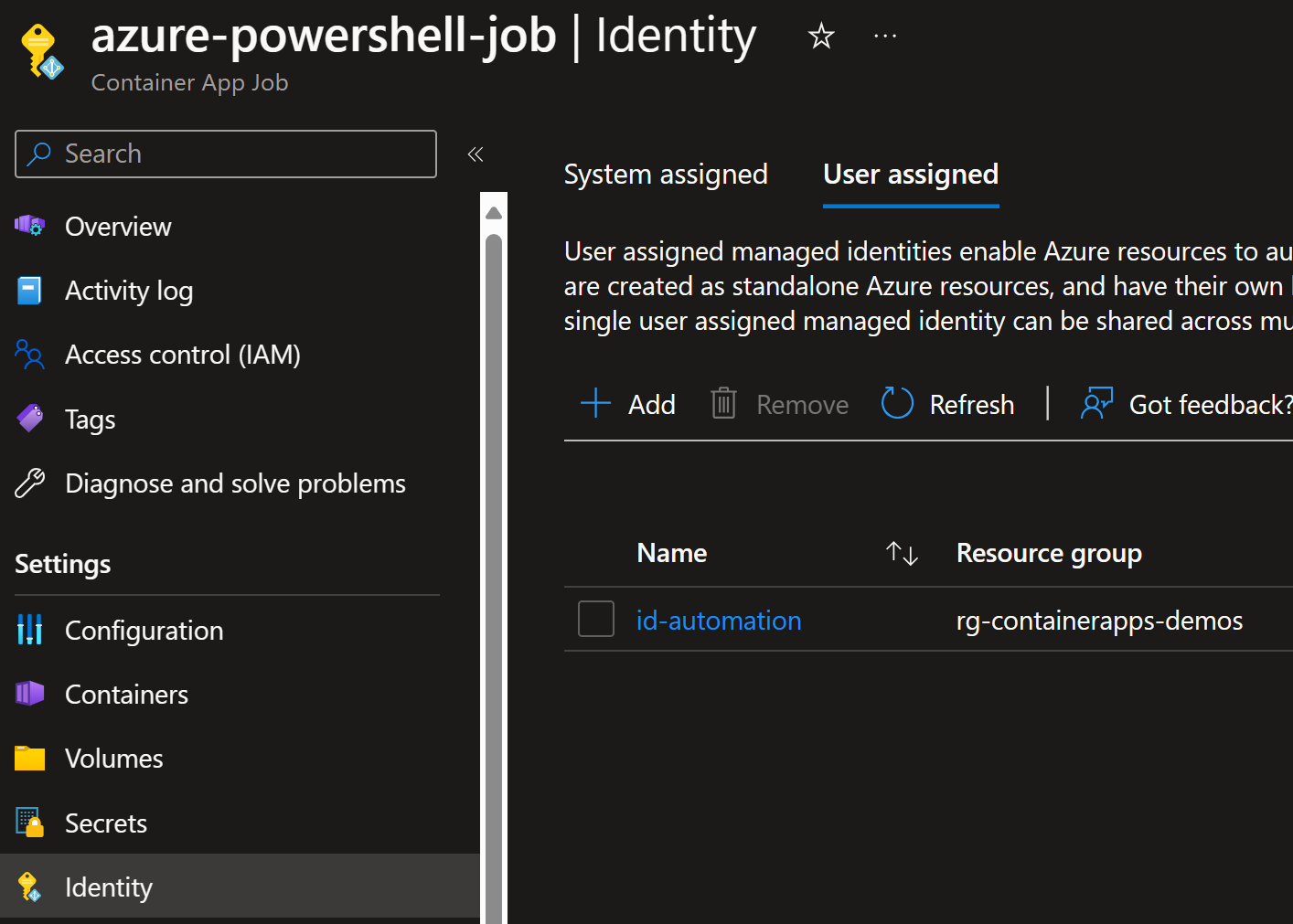This screenshot has height=924, width=1293.
Task: Open Diagnose and solve problems
Action: point(235,483)
